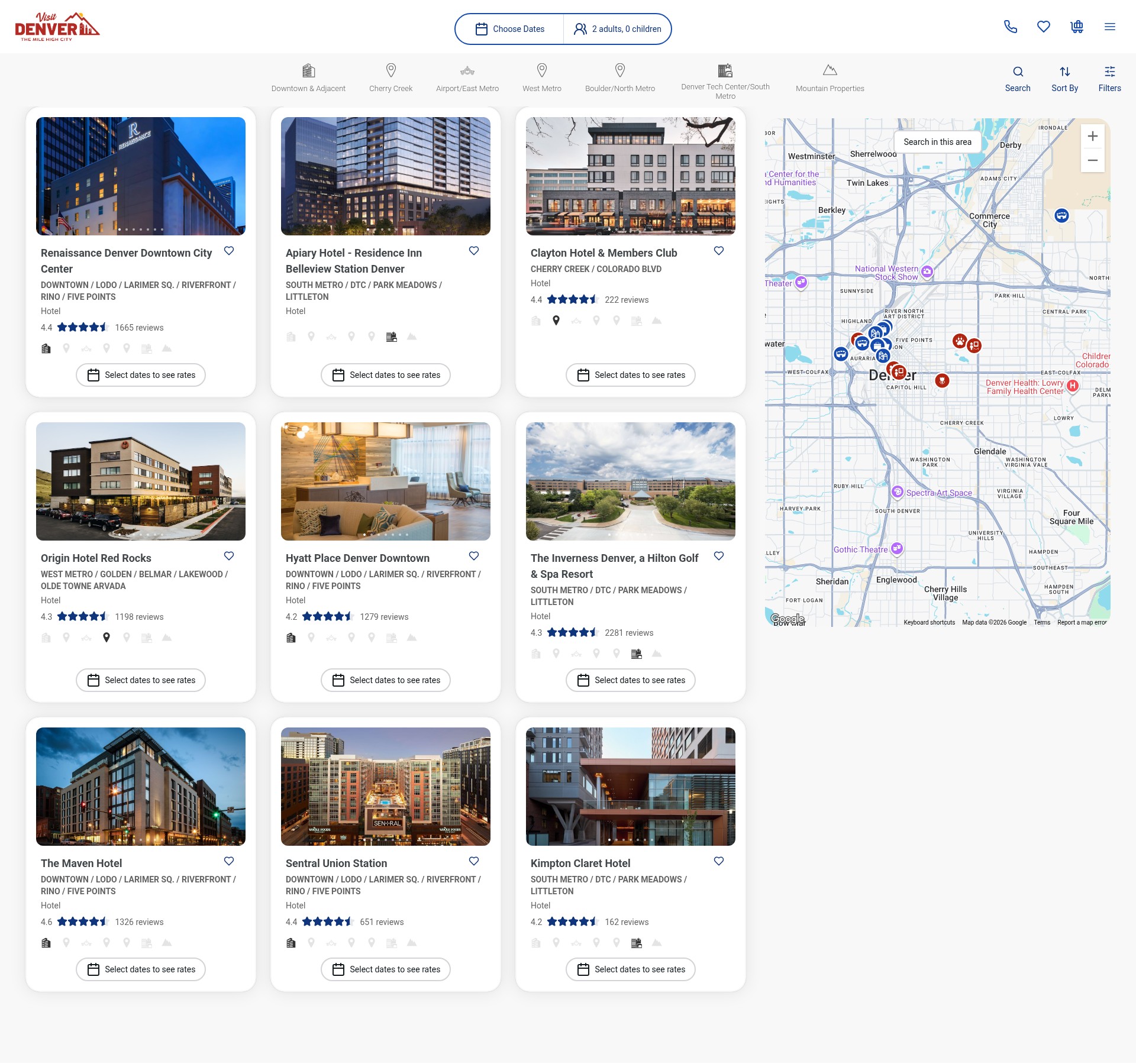Open the map Terms link
Viewport: 1136px width, 1064px height.
coord(1042,622)
